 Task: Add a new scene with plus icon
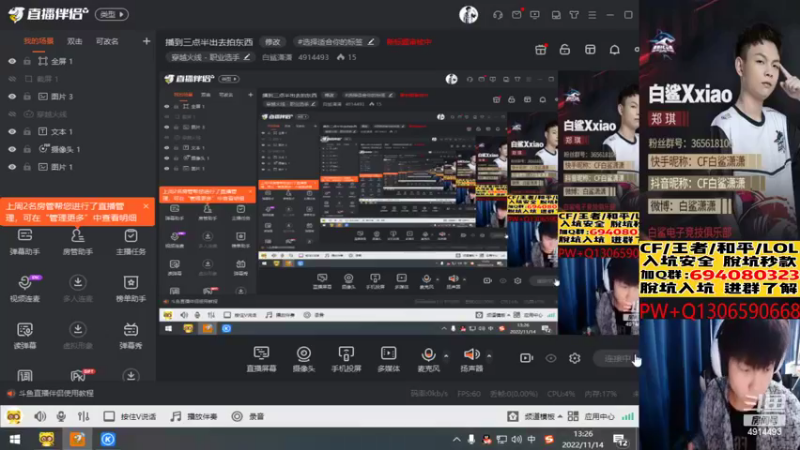coord(146,41)
